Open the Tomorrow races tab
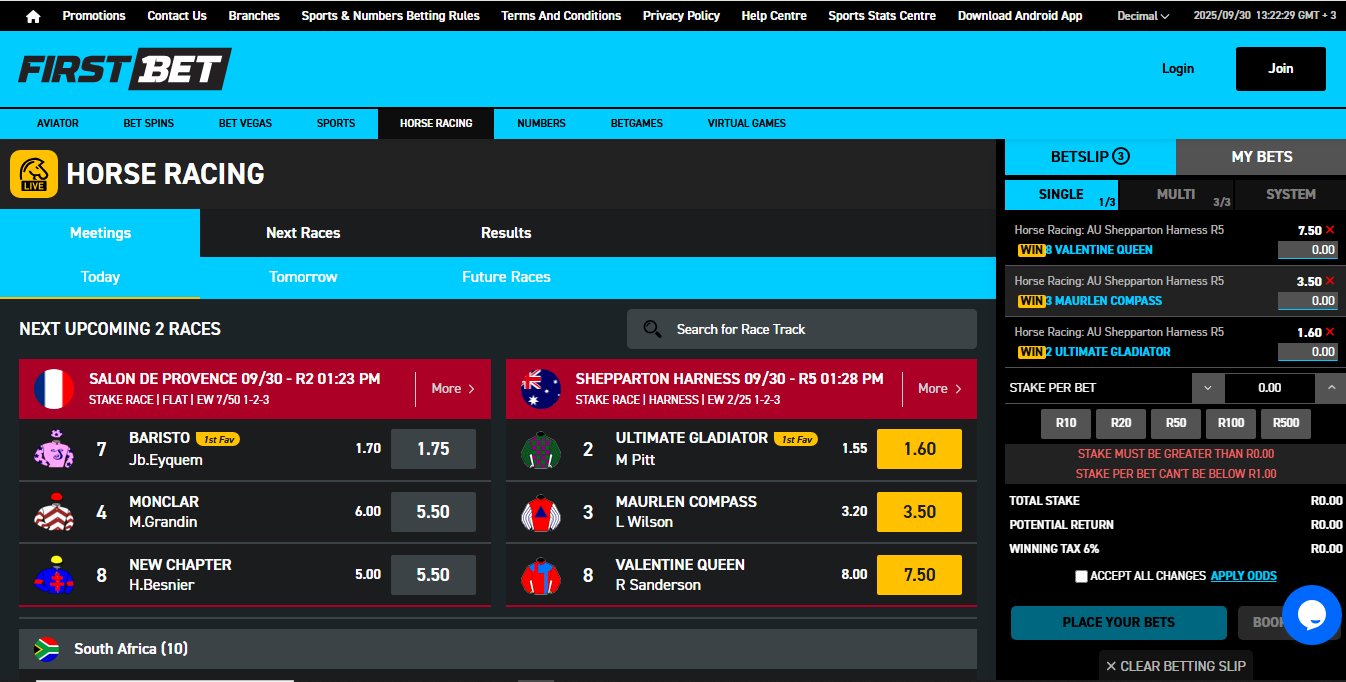The width and height of the screenshot is (1346, 682). (x=302, y=277)
